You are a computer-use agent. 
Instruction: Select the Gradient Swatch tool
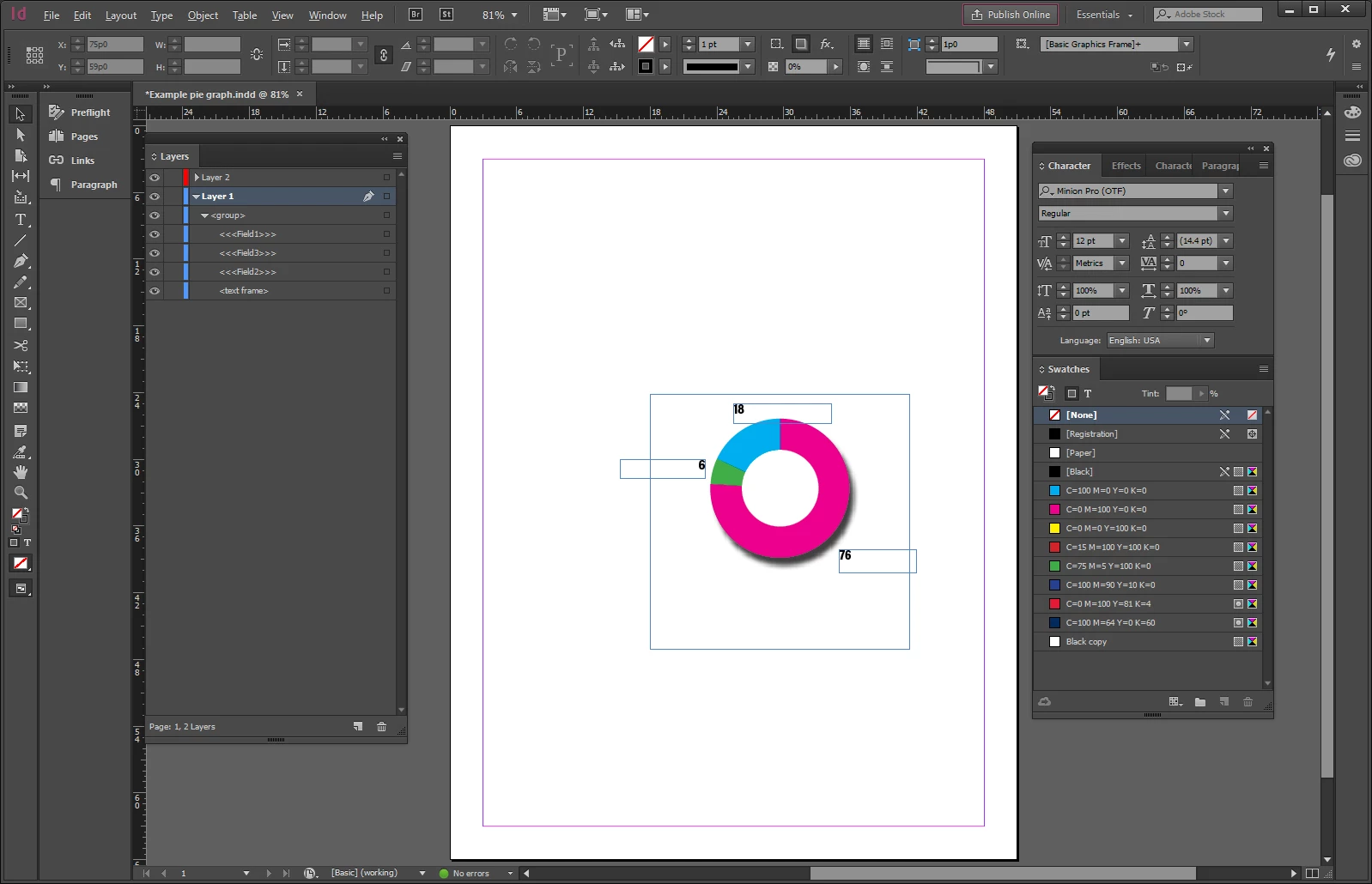point(21,387)
